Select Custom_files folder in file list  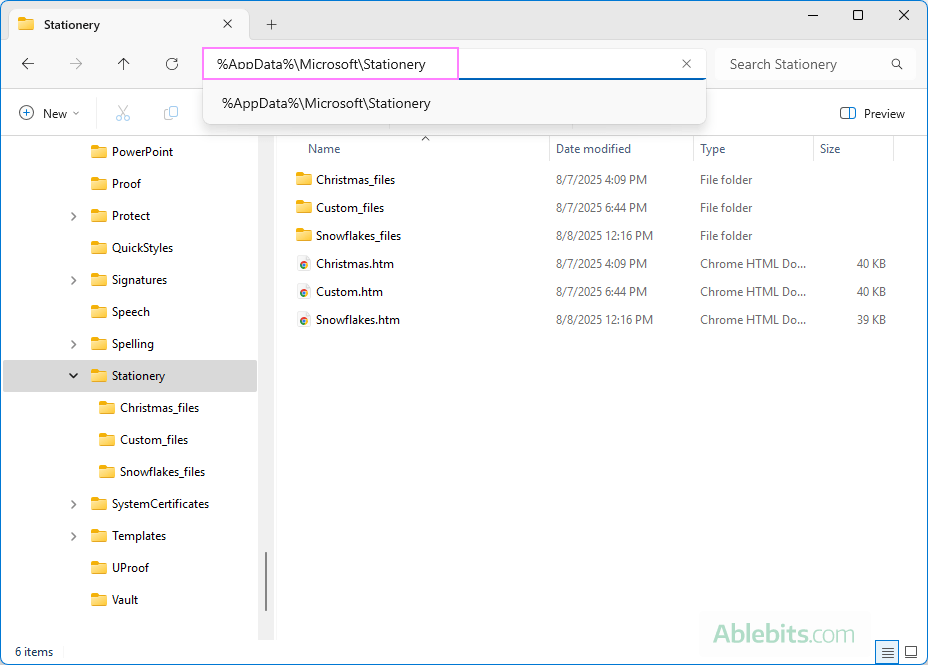click(350, 208)
